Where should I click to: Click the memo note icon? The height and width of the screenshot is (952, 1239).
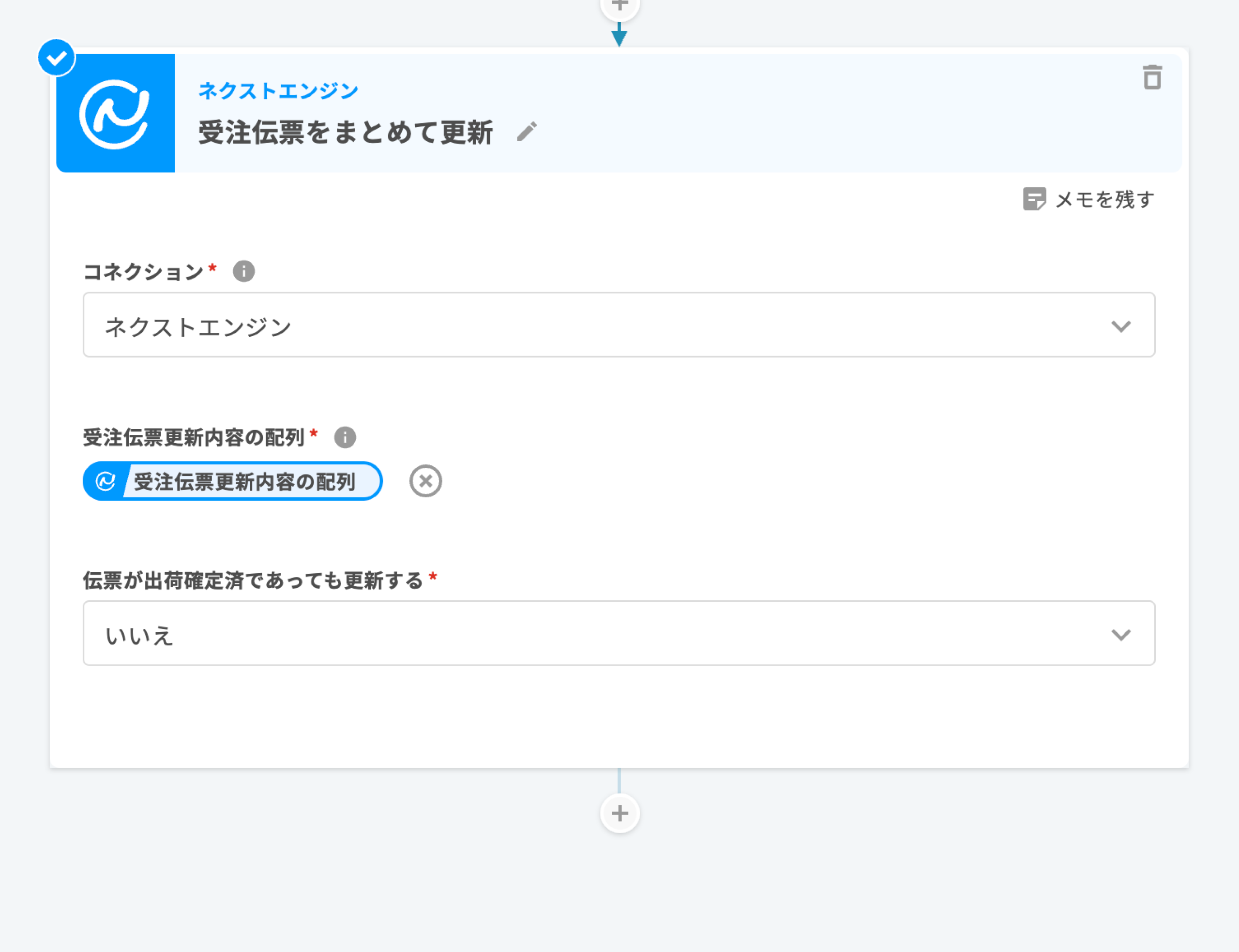[1034, 199]
